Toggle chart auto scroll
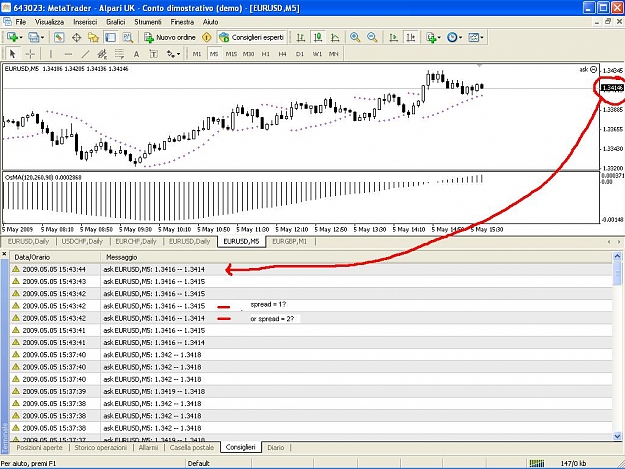The height and width of the screenshot is (469, 625). point(393,37)
